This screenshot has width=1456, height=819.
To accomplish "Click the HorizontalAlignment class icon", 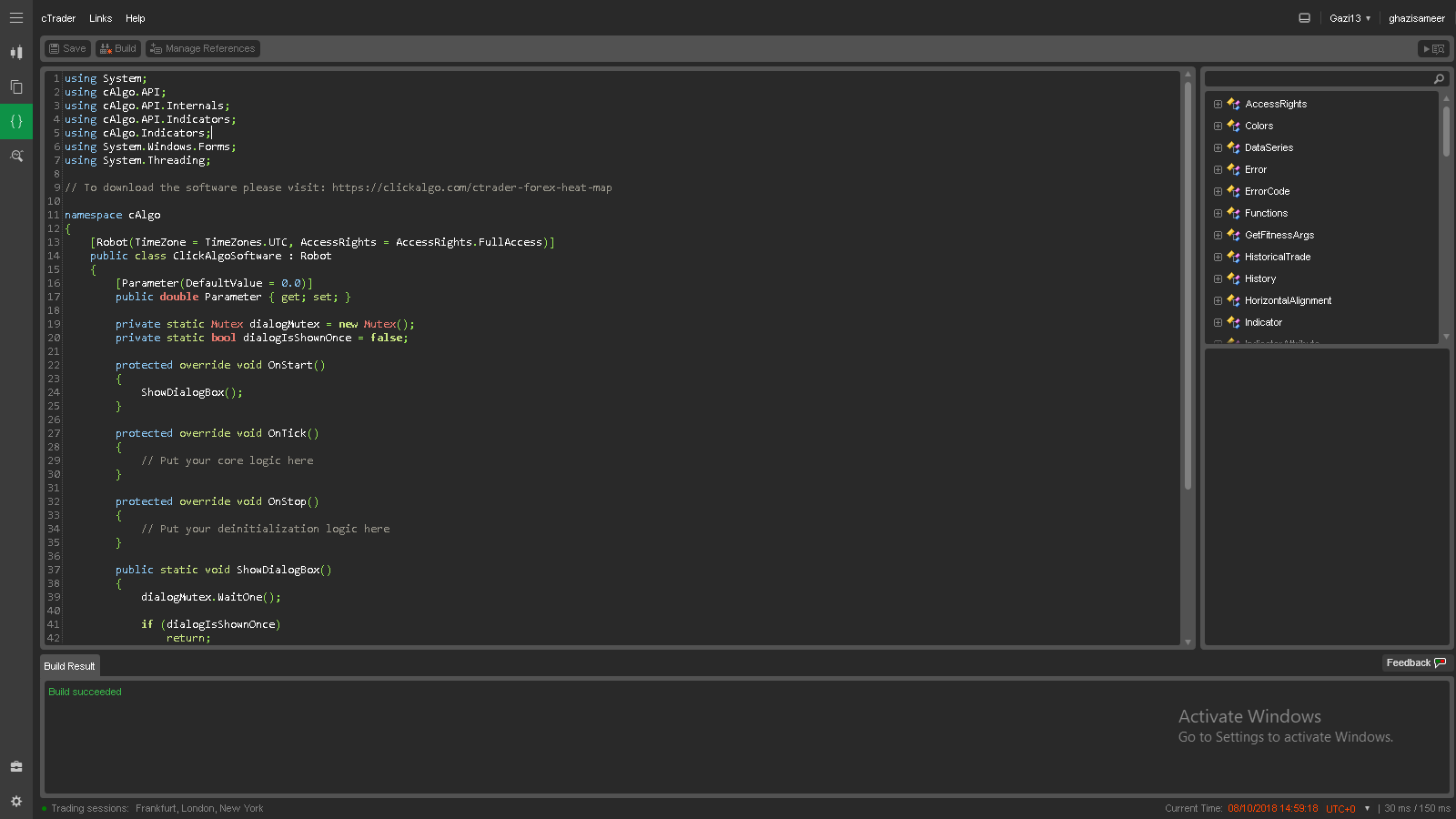I will coord(1234,300).
